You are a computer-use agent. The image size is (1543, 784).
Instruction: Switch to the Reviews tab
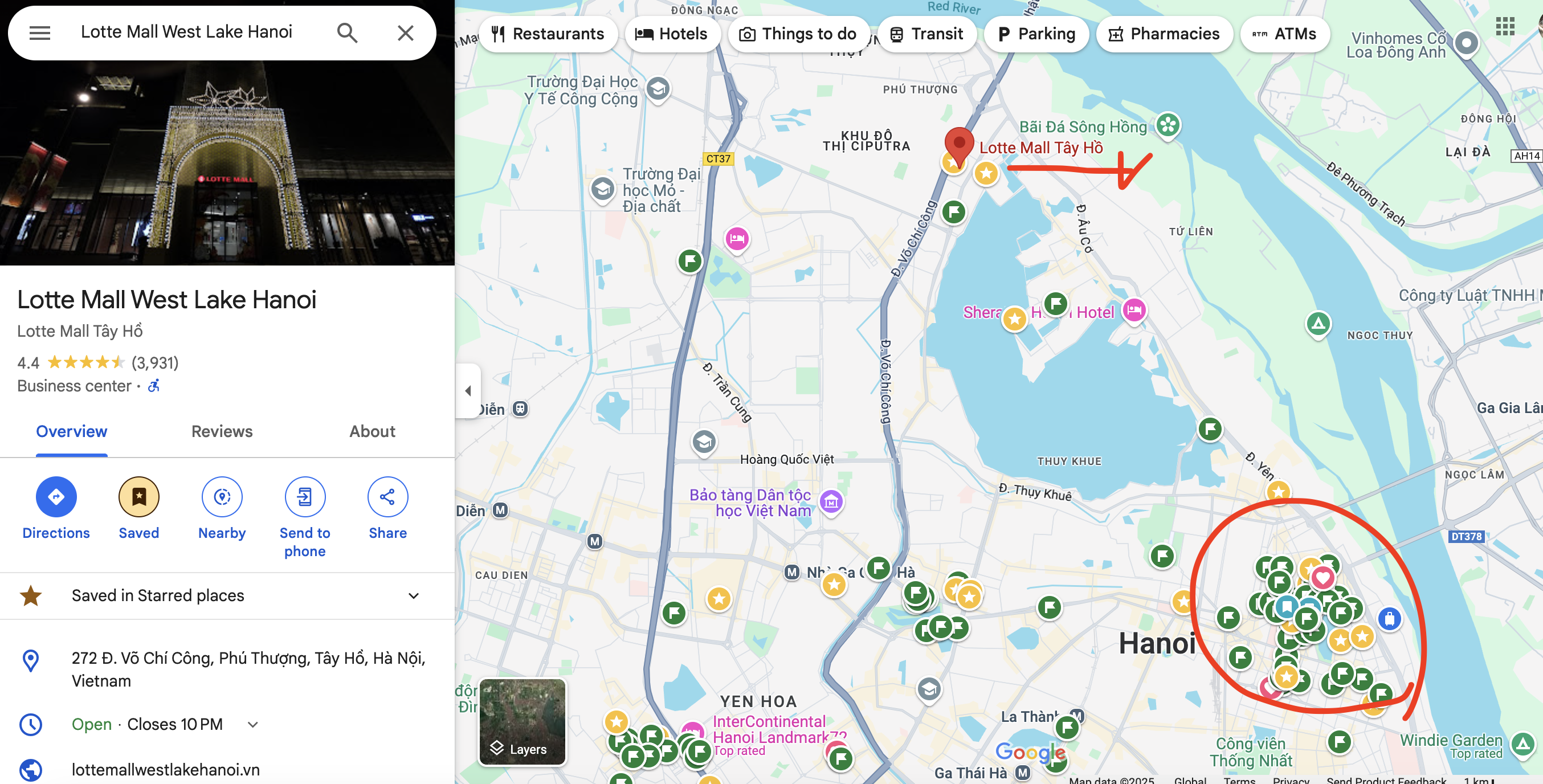pyautogui.click(x=222, y=431)
